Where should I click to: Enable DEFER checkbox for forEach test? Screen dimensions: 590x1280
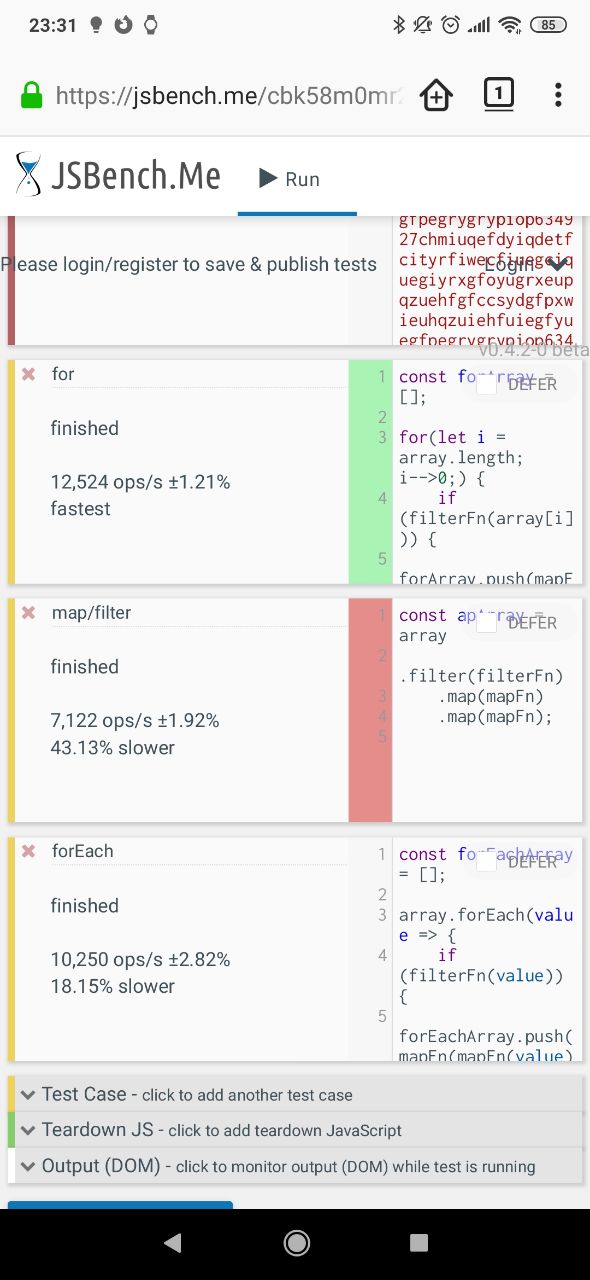[x=486, y=862]
